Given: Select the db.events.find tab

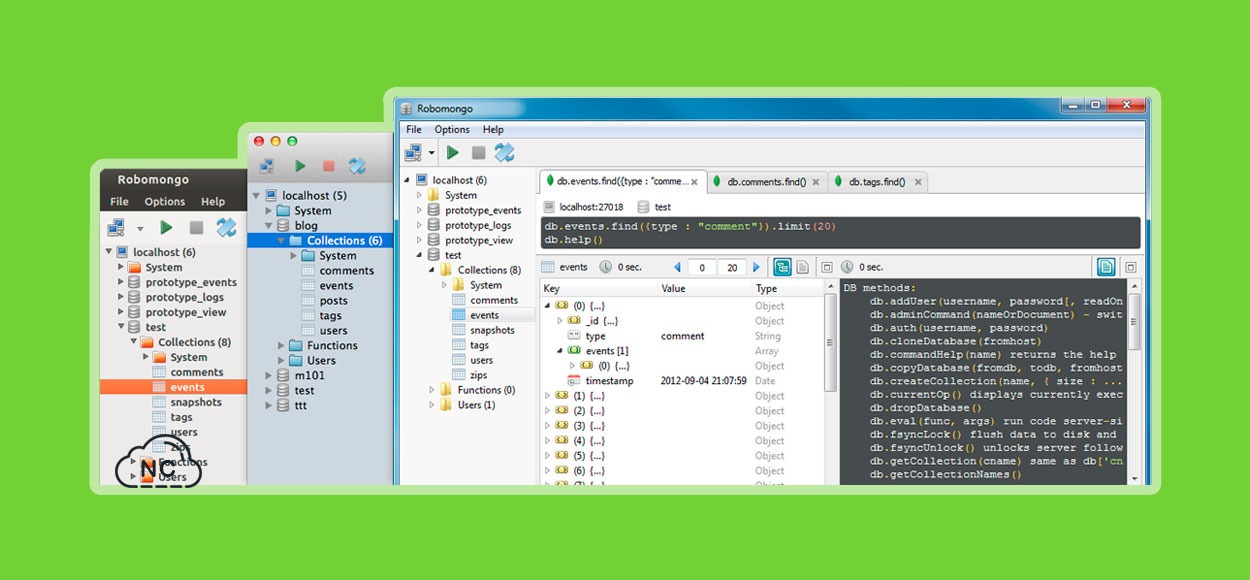Looking at the screenshot, I should (623, 182).
